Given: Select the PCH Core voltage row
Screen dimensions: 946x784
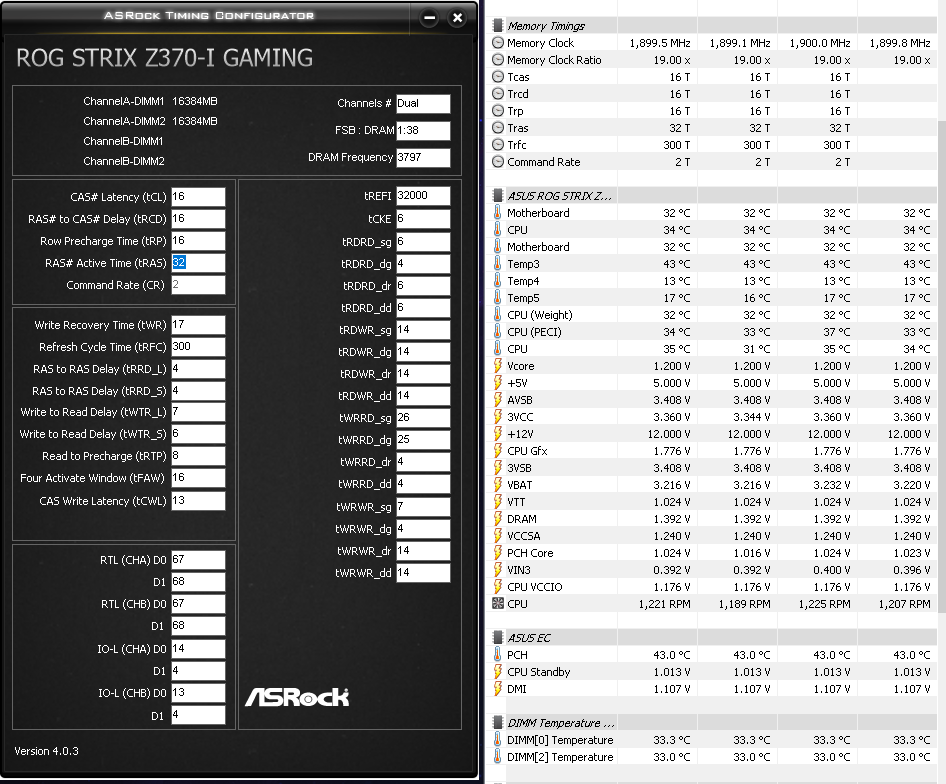Looking at the screenshot, I should coord(712,553).
